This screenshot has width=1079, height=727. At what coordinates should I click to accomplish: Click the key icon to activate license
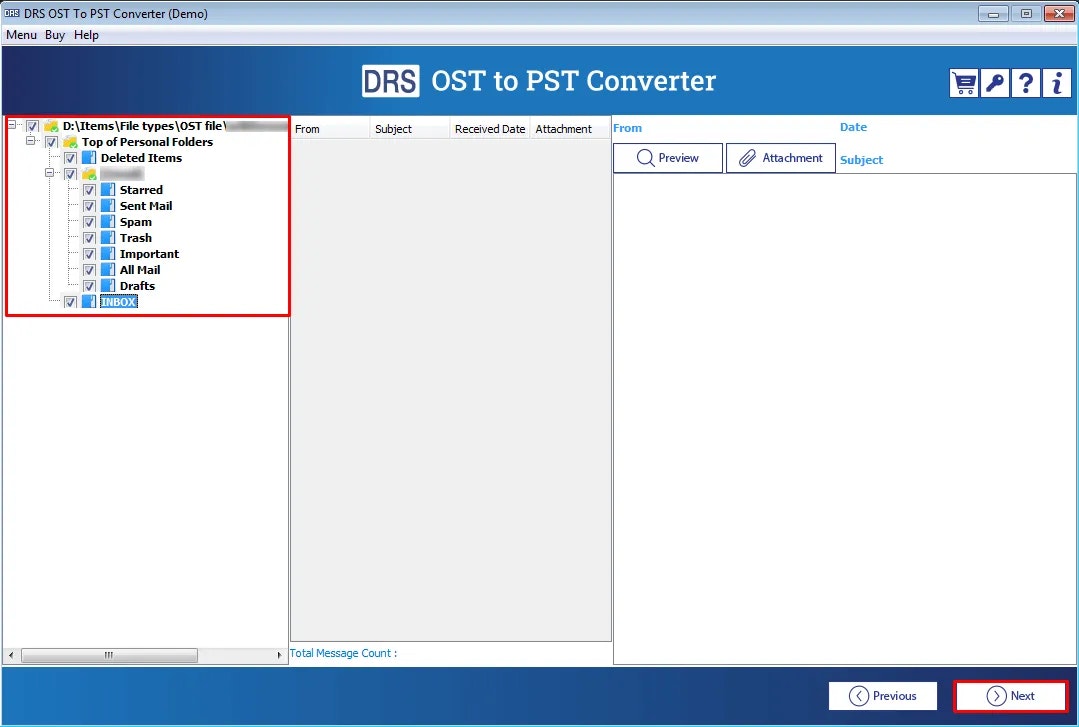pyautogui.click(x=994, y=82)
